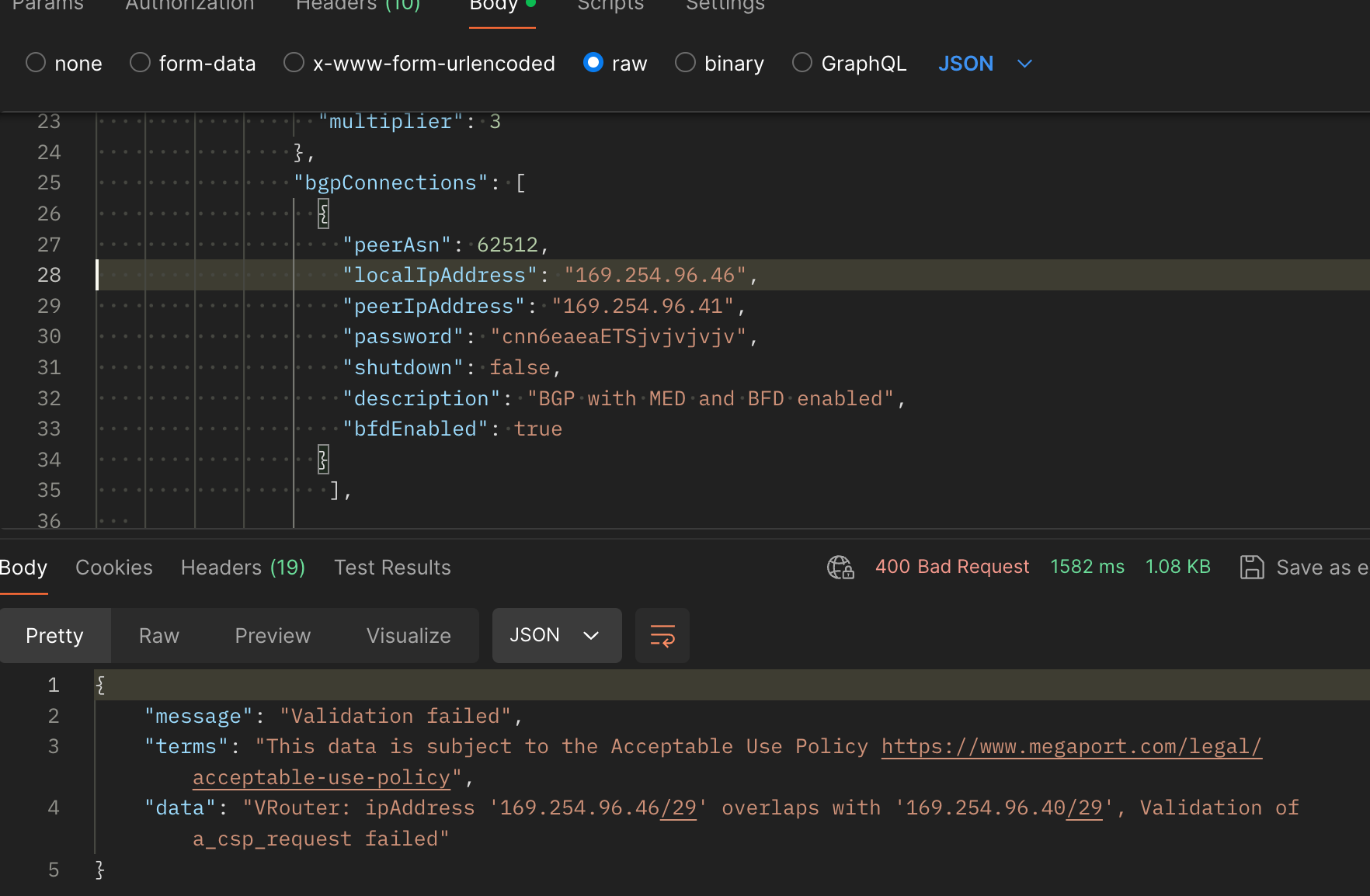1370x896 pixels.
Task: Click the 1.08 KB response size
Action: coord(1178,567)
